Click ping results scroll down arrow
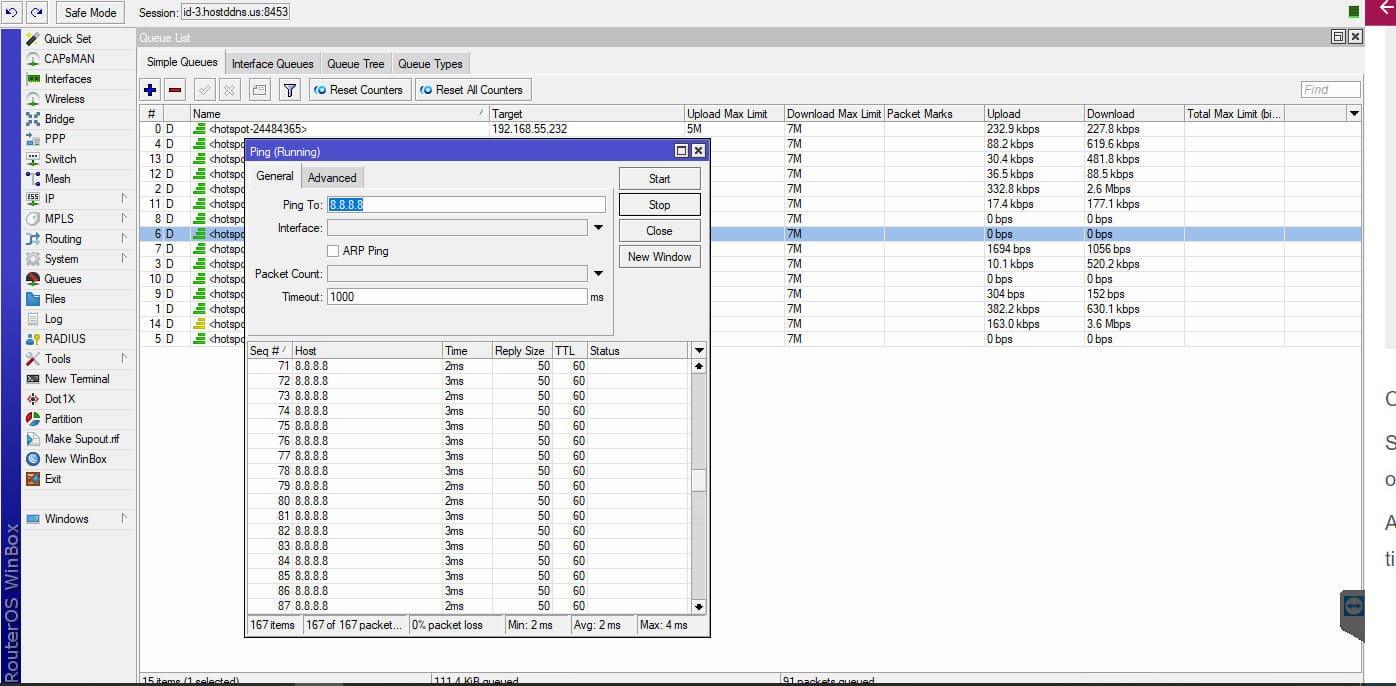1396x686 pixels. [x=698, y=607]
